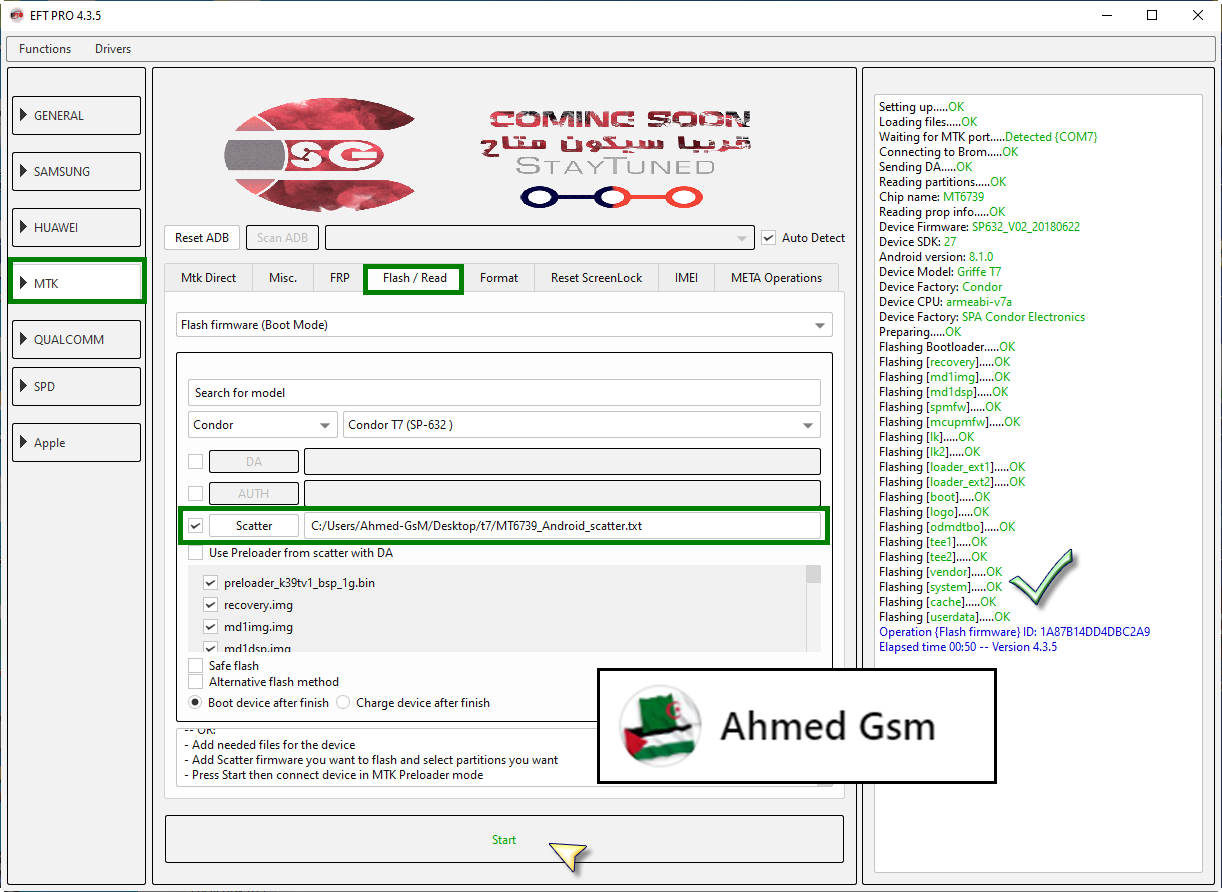Click the log line "Device SDK: 27"
Viewport: 1222px width, 892px height.
(917, 242)
